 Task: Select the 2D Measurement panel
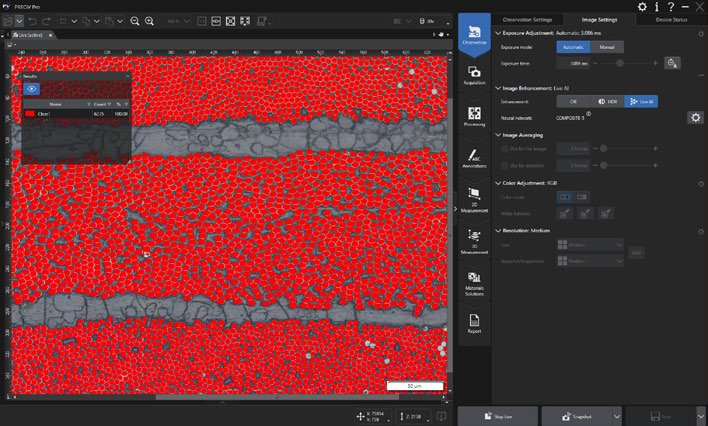[x=474, y=200]
